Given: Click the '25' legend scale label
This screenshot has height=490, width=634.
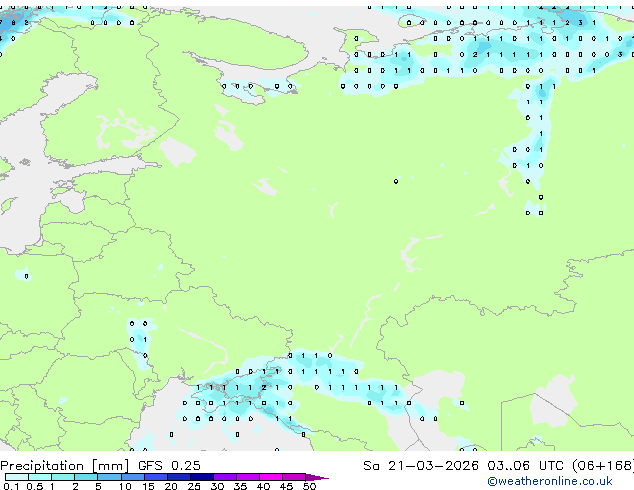Looking at the screenshot, I should (x=194, y=486).
